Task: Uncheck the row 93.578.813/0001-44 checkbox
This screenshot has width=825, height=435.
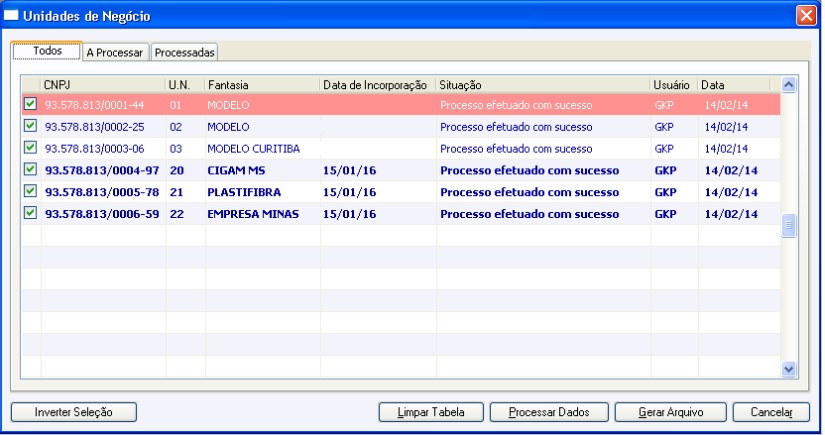Action: click(31, 104)
